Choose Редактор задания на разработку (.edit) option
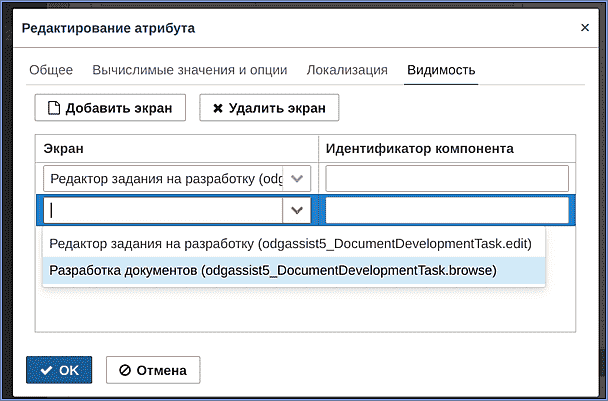 (x=294, y=244)
